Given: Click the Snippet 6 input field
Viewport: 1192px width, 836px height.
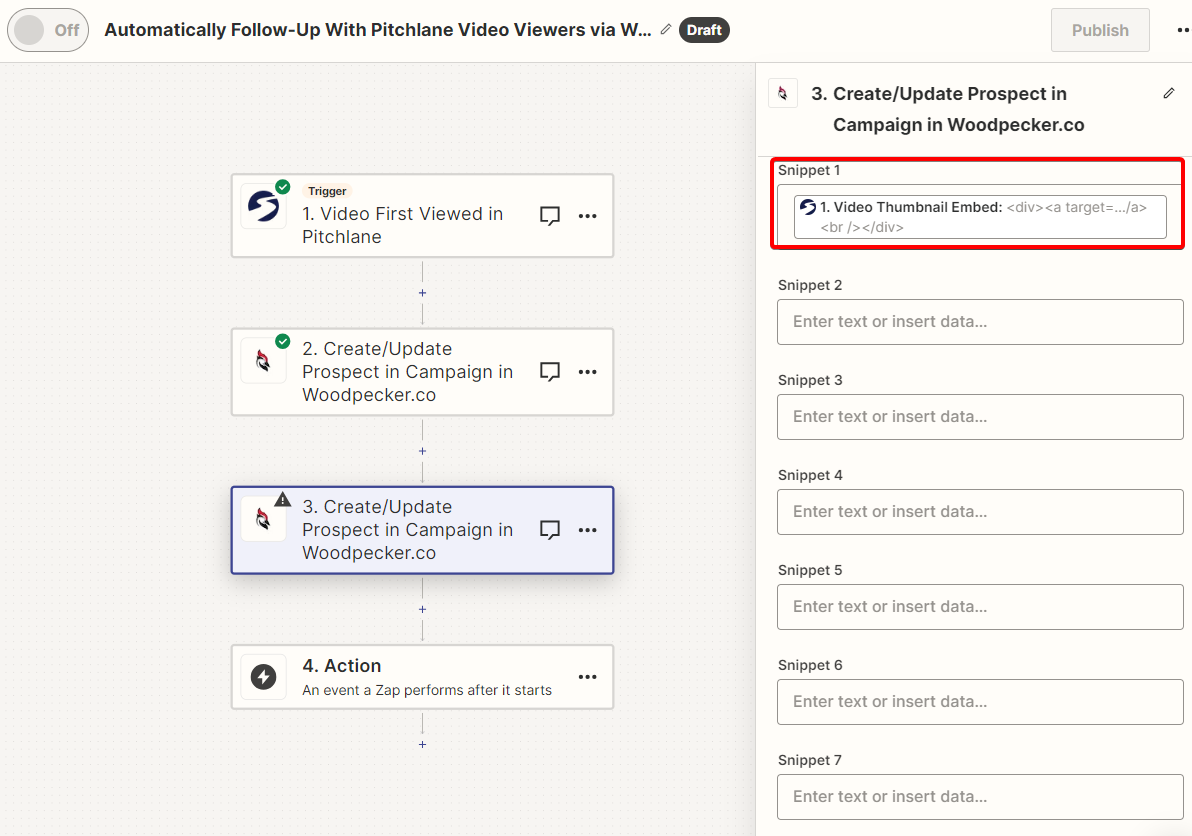Looking at the screenshot, I should (x=980, y=701).
